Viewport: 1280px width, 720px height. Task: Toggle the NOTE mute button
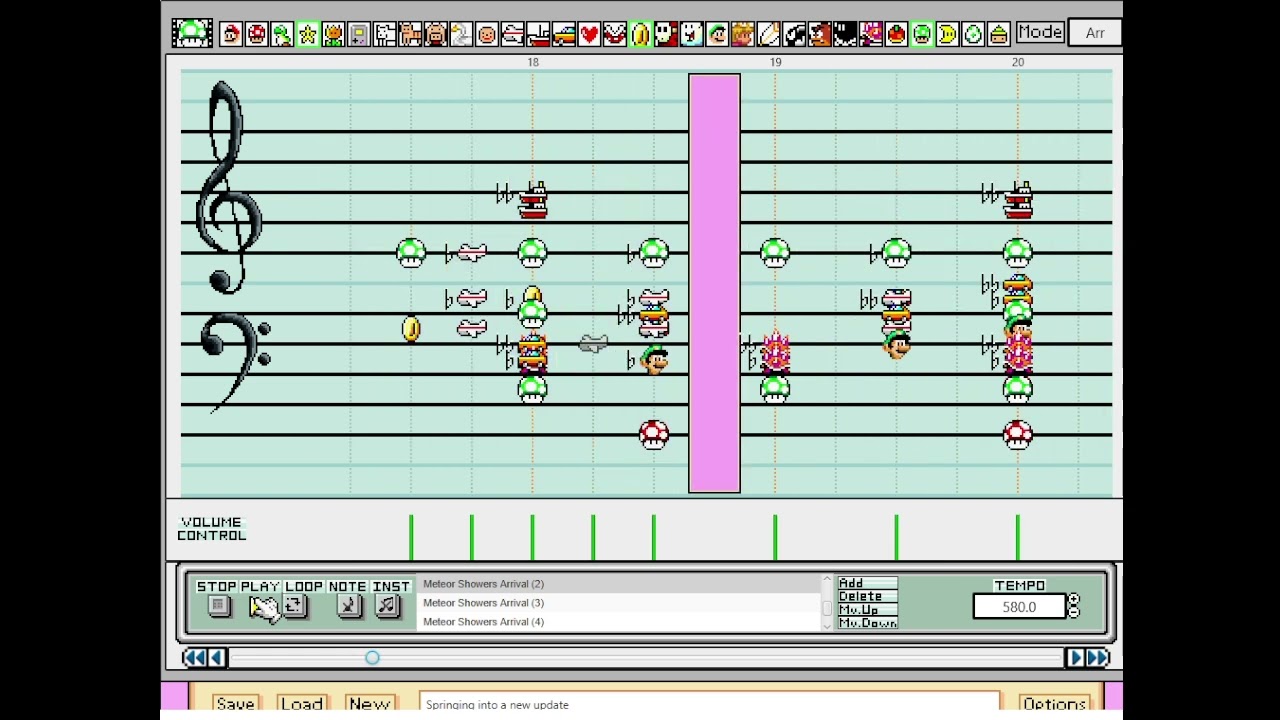click(348, 606)
